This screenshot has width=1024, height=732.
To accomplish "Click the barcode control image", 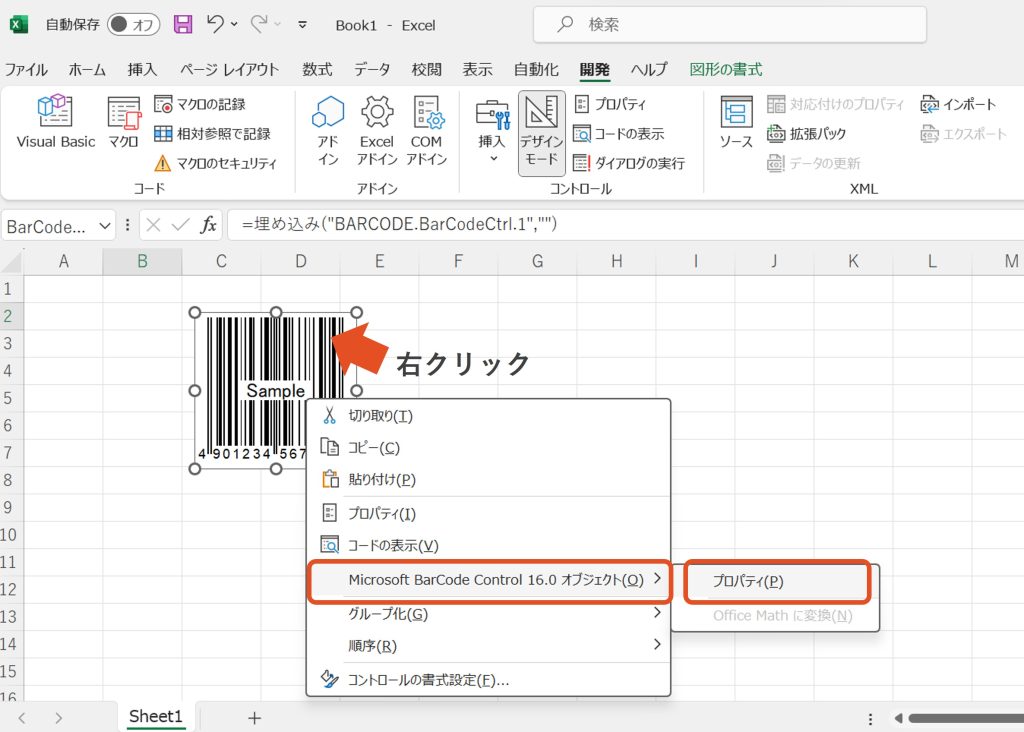I will tap(276, 390).
